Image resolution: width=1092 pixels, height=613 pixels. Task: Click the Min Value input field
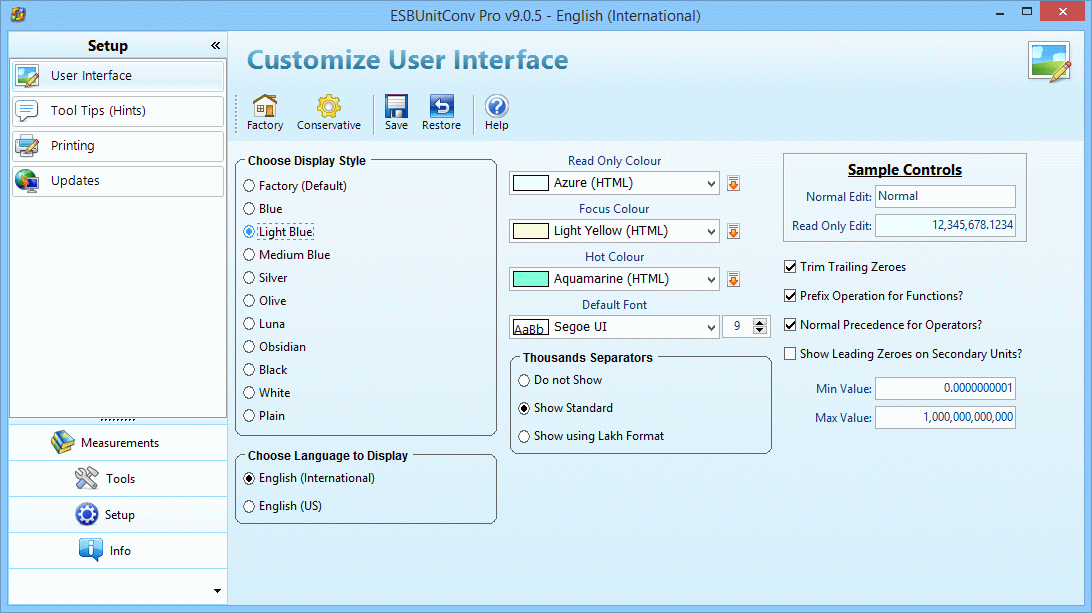(945, 388)
